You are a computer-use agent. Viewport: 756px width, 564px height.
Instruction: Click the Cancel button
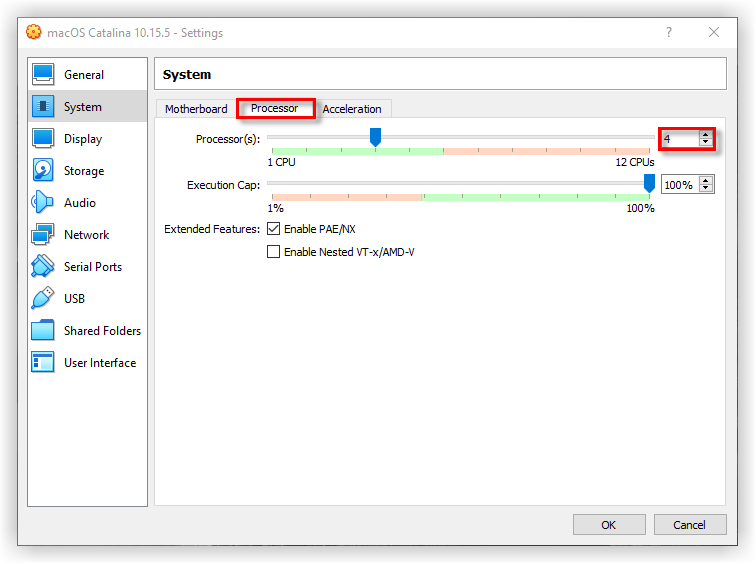coord(689,524)
